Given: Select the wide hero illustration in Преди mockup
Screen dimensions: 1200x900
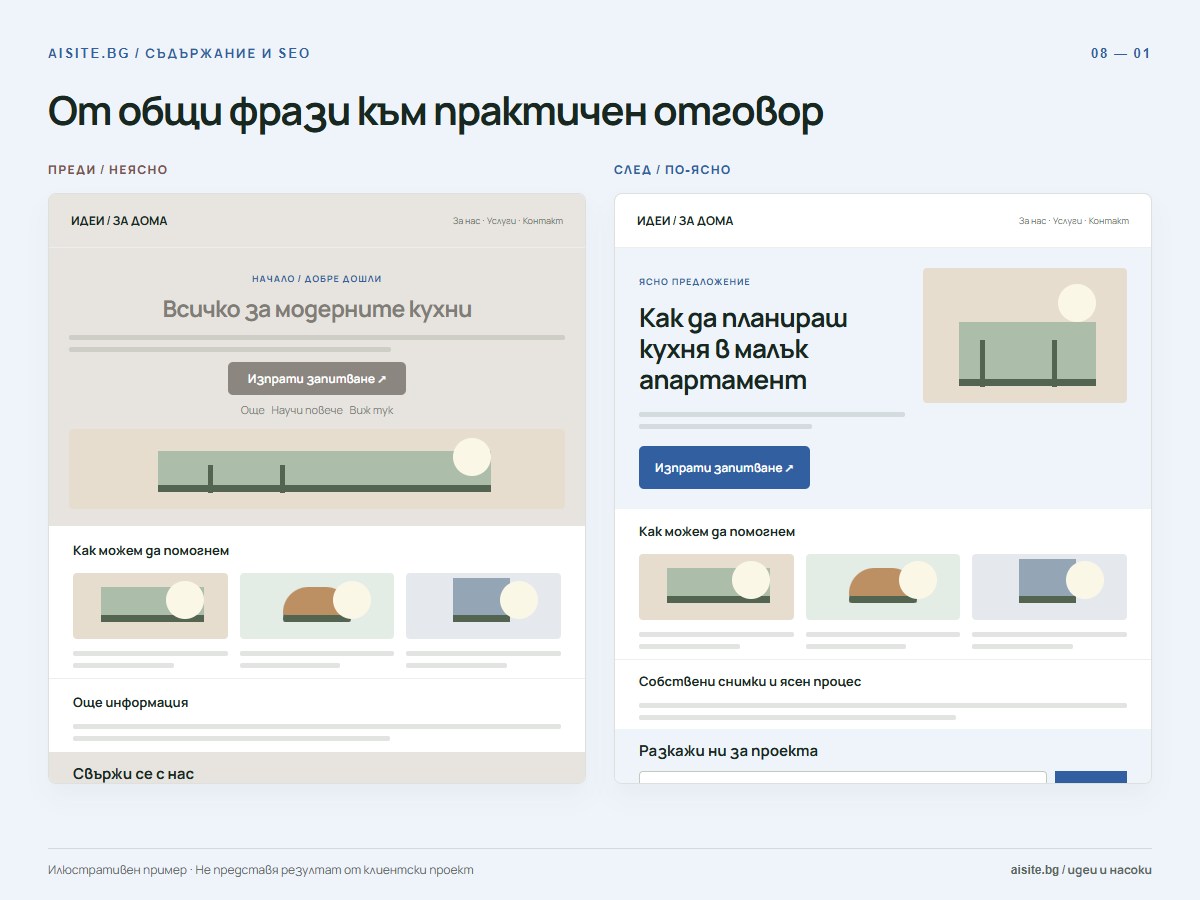Looking at the screenshot, I should 317,469.
